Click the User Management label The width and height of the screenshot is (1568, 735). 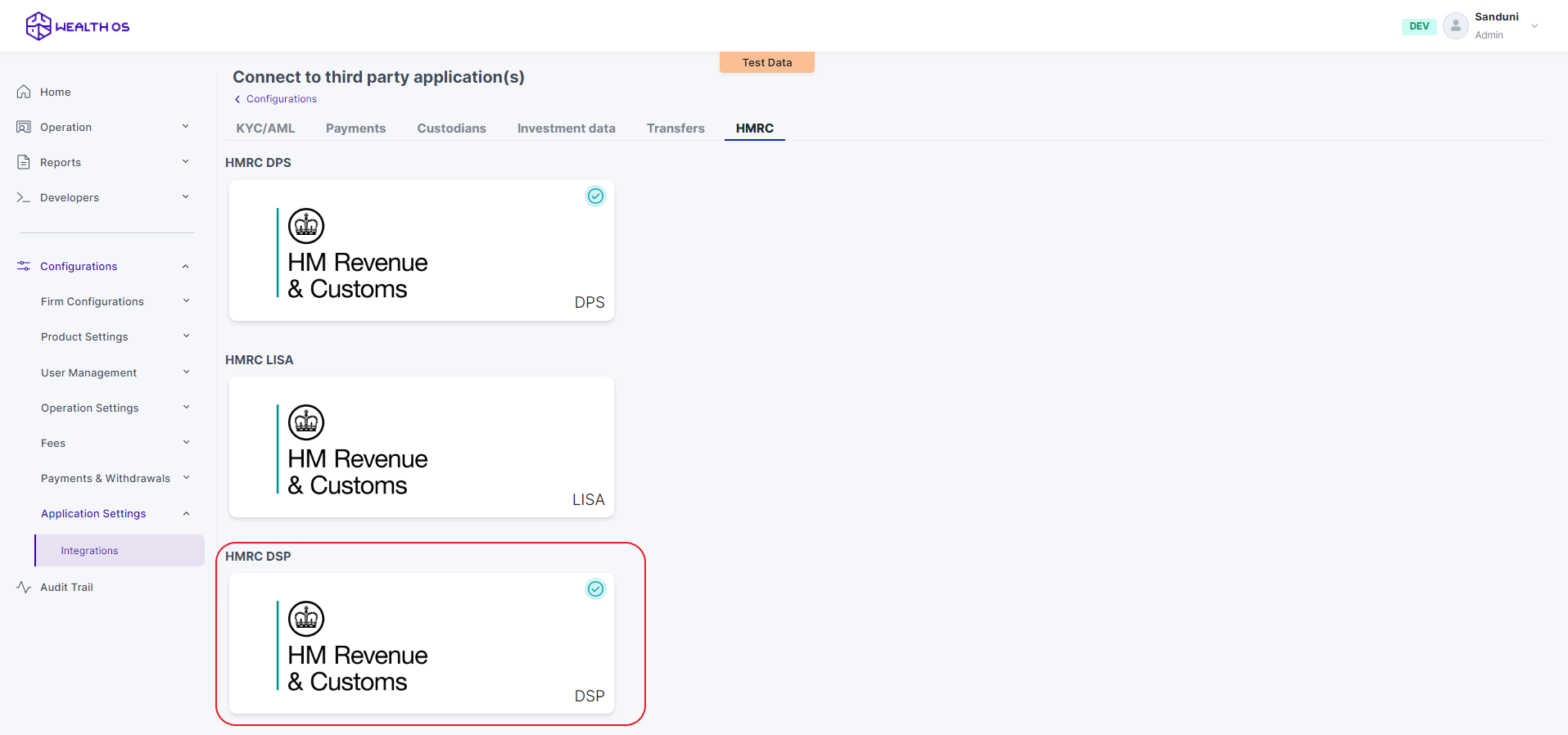pos(88,372)
